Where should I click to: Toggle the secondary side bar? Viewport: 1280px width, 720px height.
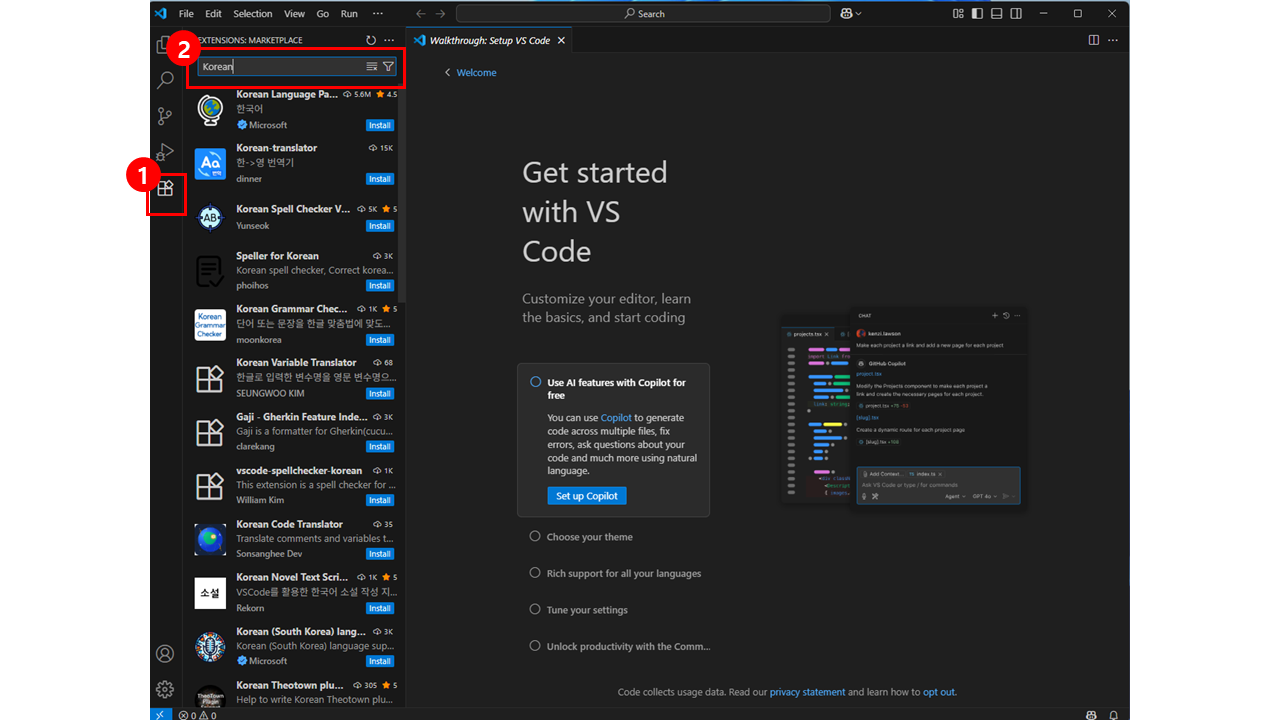pyautogui.click(x=1016, y=13)
